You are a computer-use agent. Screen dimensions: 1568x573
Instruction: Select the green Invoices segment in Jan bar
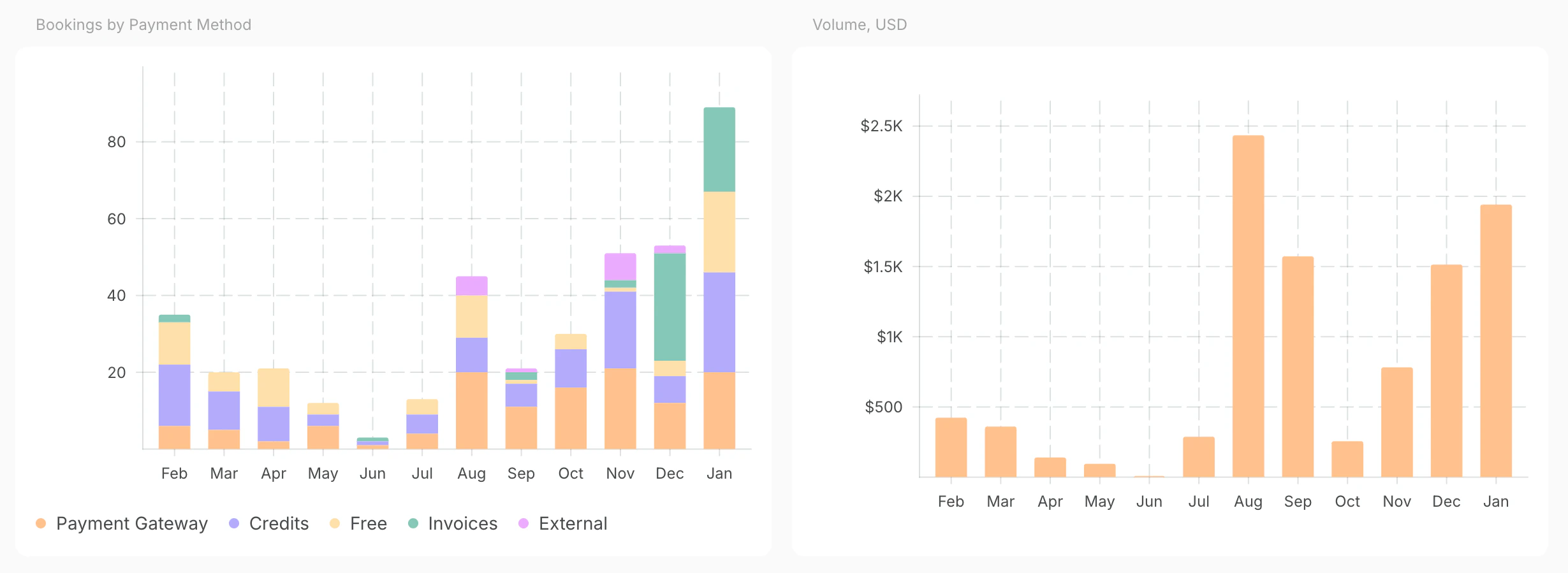pos(719,150)
